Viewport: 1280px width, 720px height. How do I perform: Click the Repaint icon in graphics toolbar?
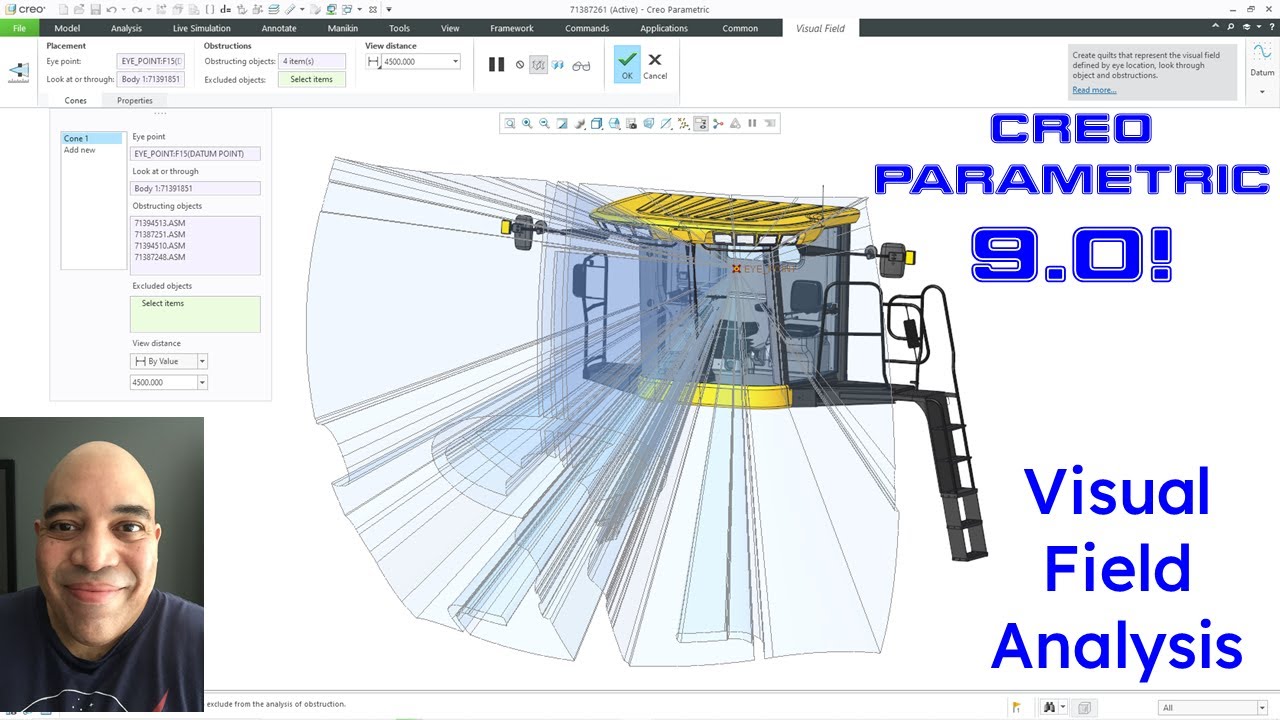tap(561, 124)
